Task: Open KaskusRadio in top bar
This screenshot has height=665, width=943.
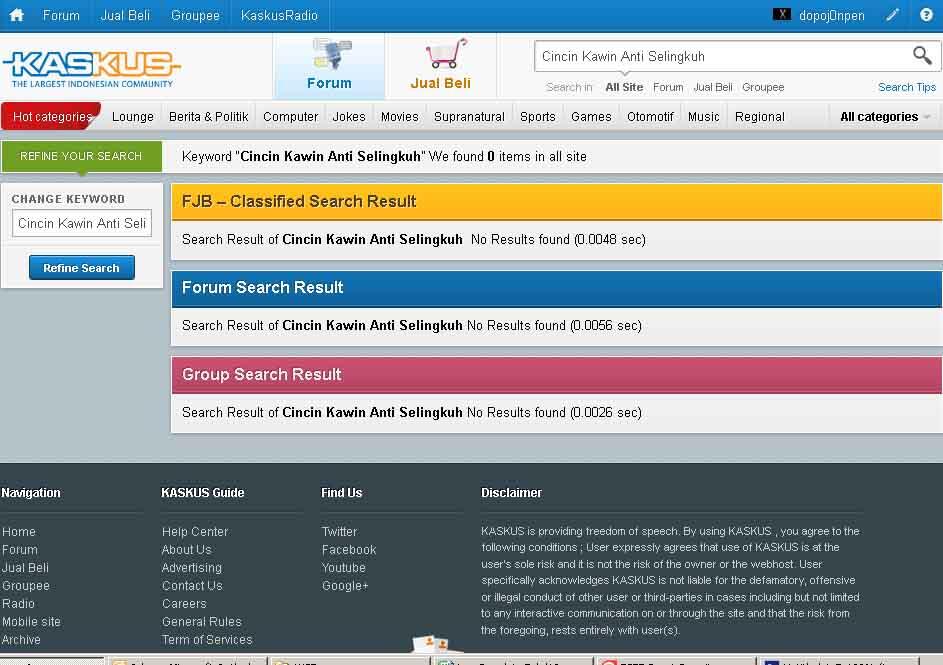Action: pyautogui.click(x=279, y=16)
